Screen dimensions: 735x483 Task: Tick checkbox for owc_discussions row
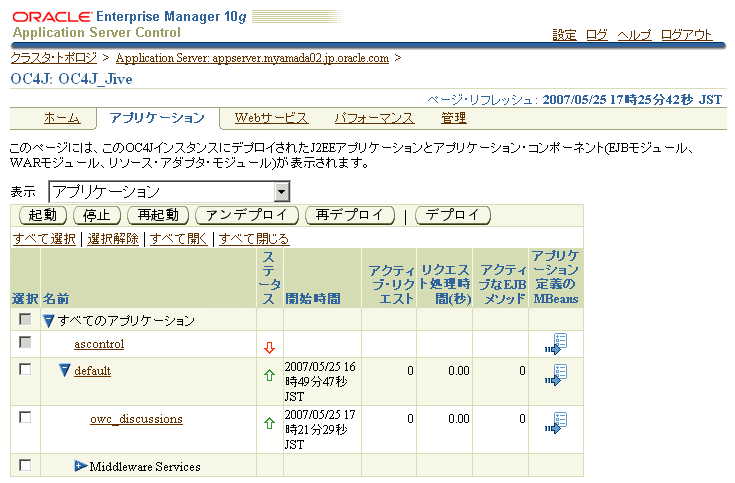25,417
